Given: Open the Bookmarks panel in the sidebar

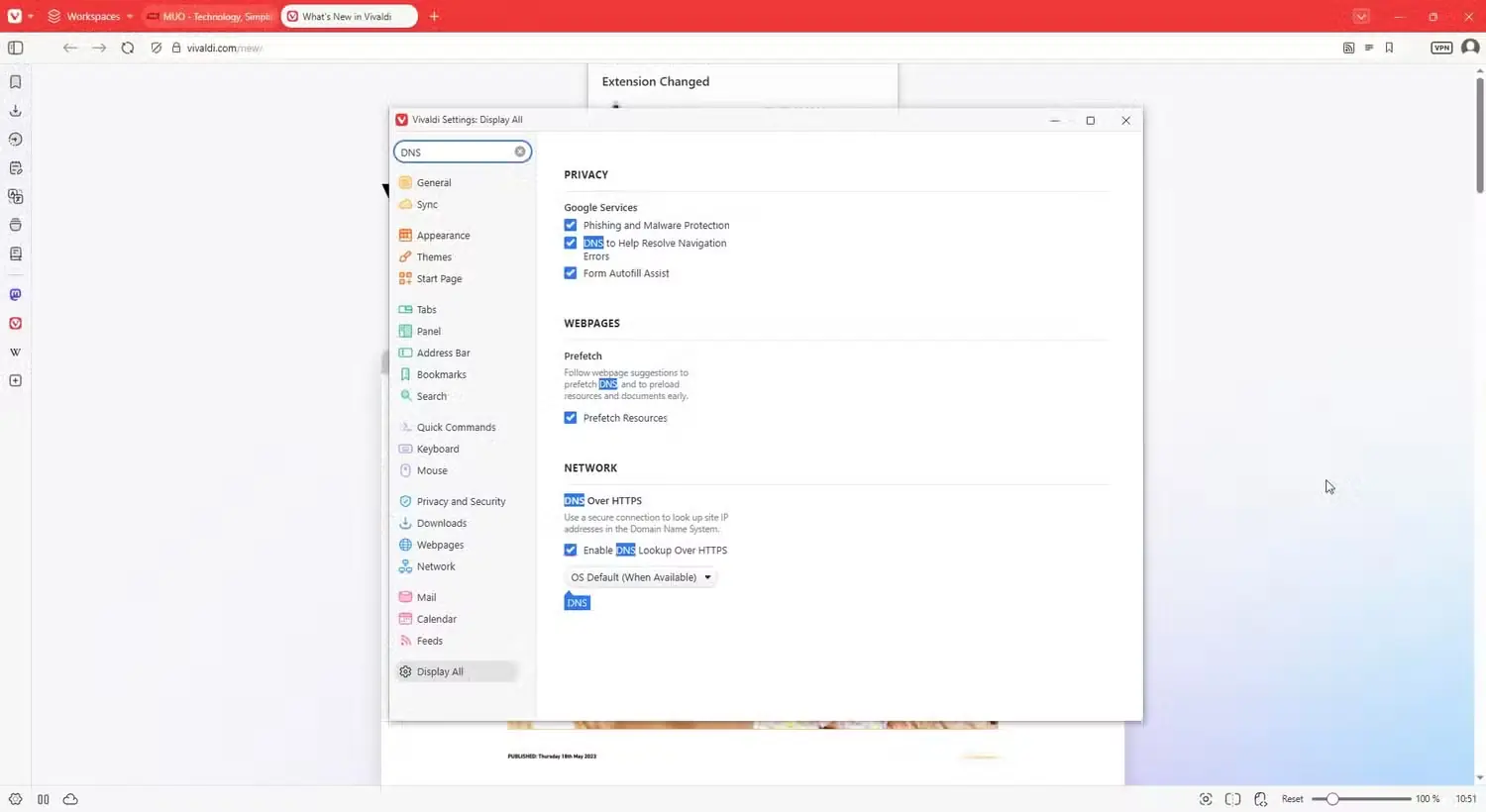Looking at the screenshot, I should [16, 82].
